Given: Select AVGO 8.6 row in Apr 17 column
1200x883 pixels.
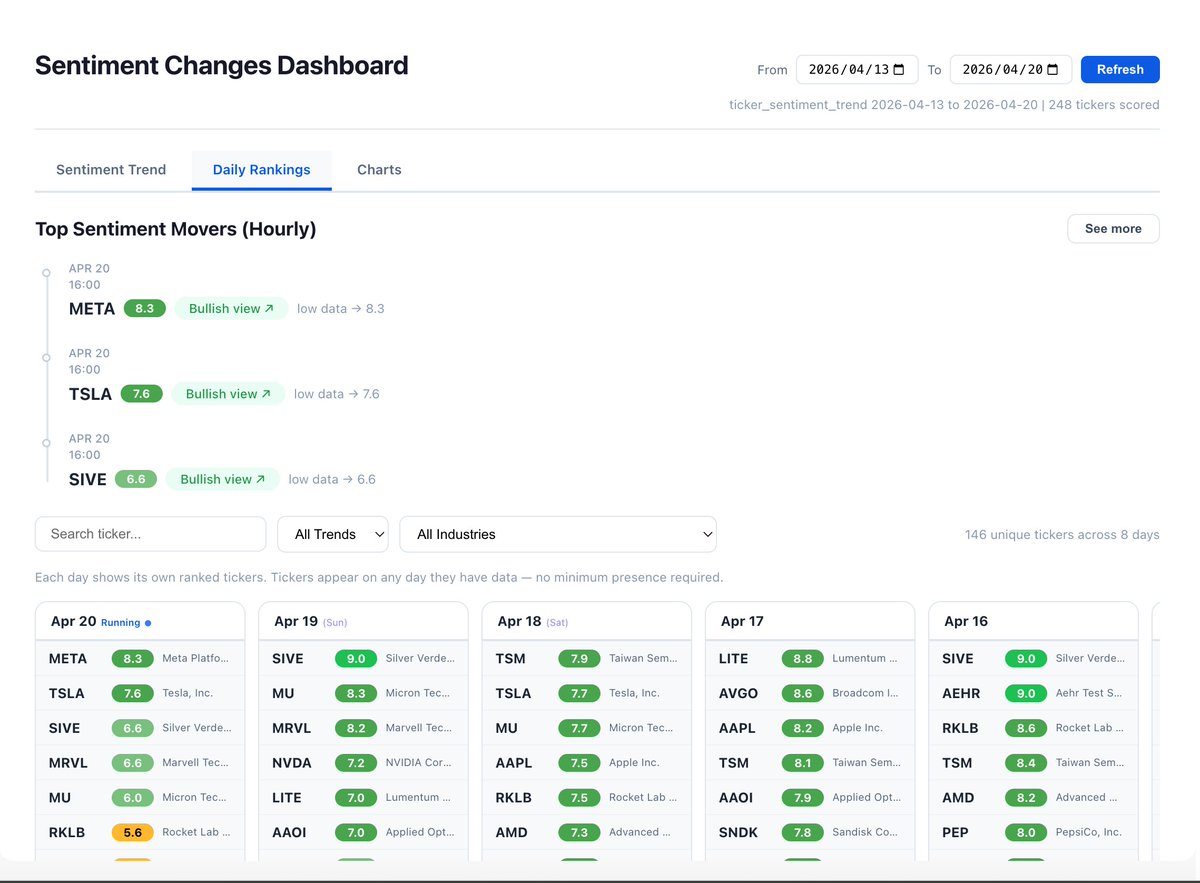Looking at the screenshot, I should pos(810,693).
